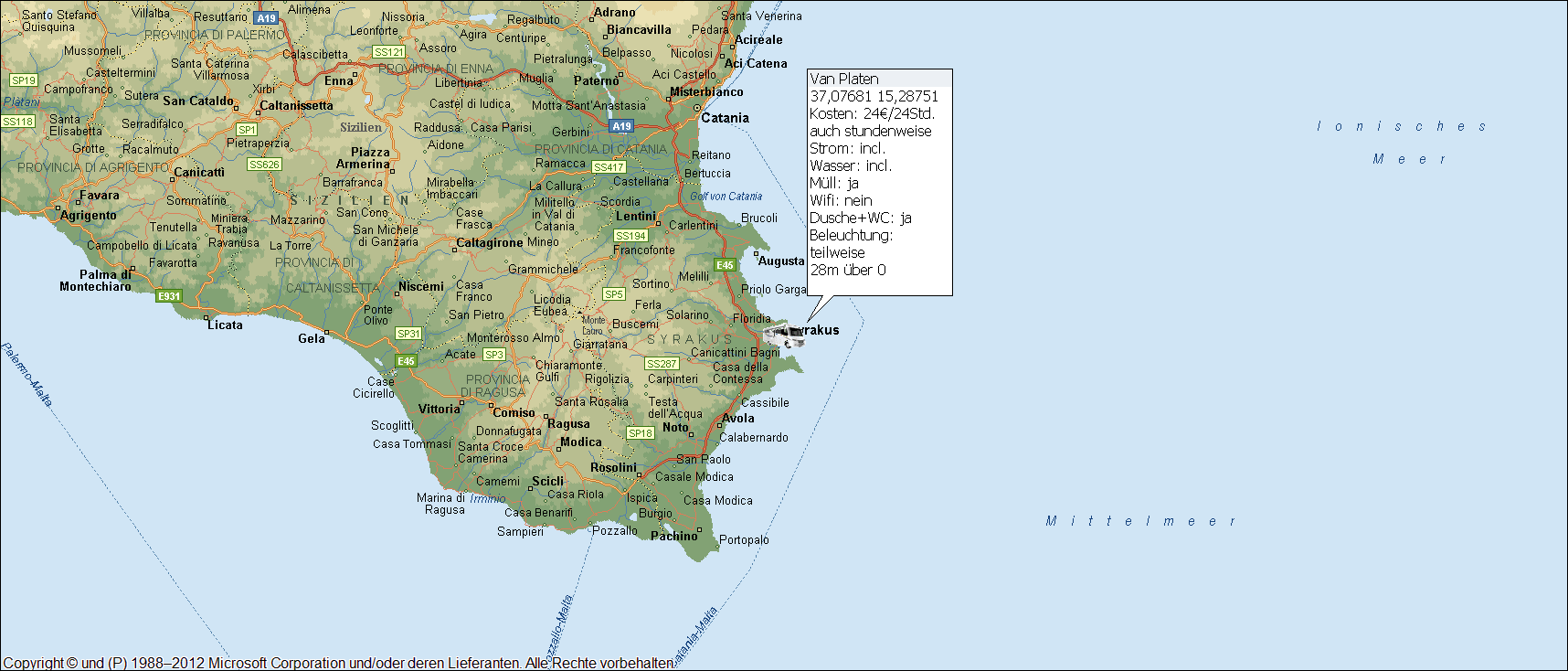
Task: Click the Misterbianco town label
Action: (706, 92)
